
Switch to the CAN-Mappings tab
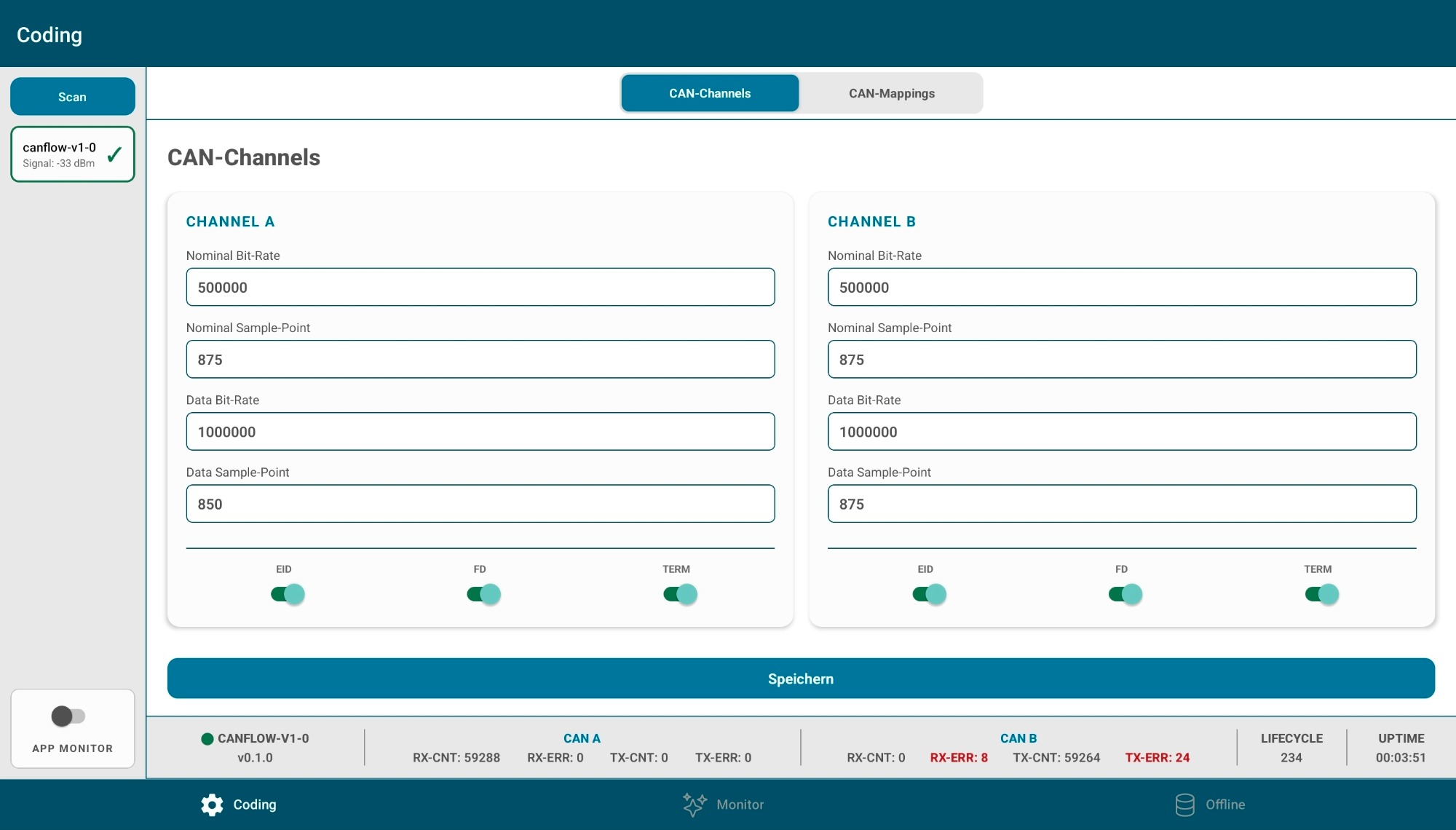click(x=891, y=93)
